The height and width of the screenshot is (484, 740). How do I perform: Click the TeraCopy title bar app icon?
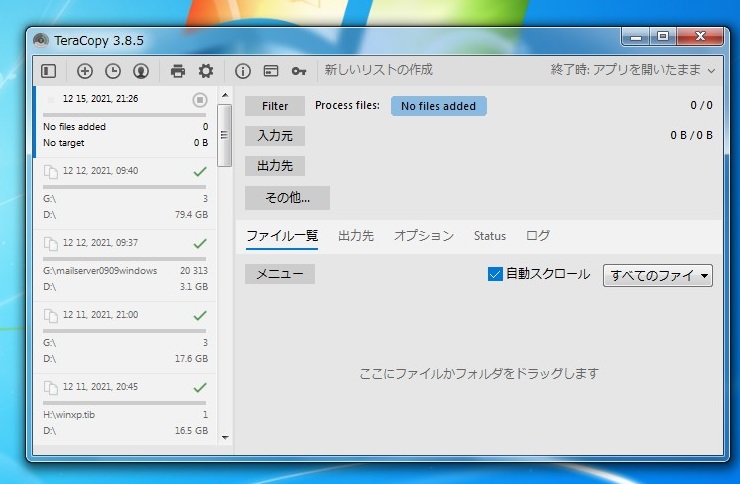(x=41, y=40)
